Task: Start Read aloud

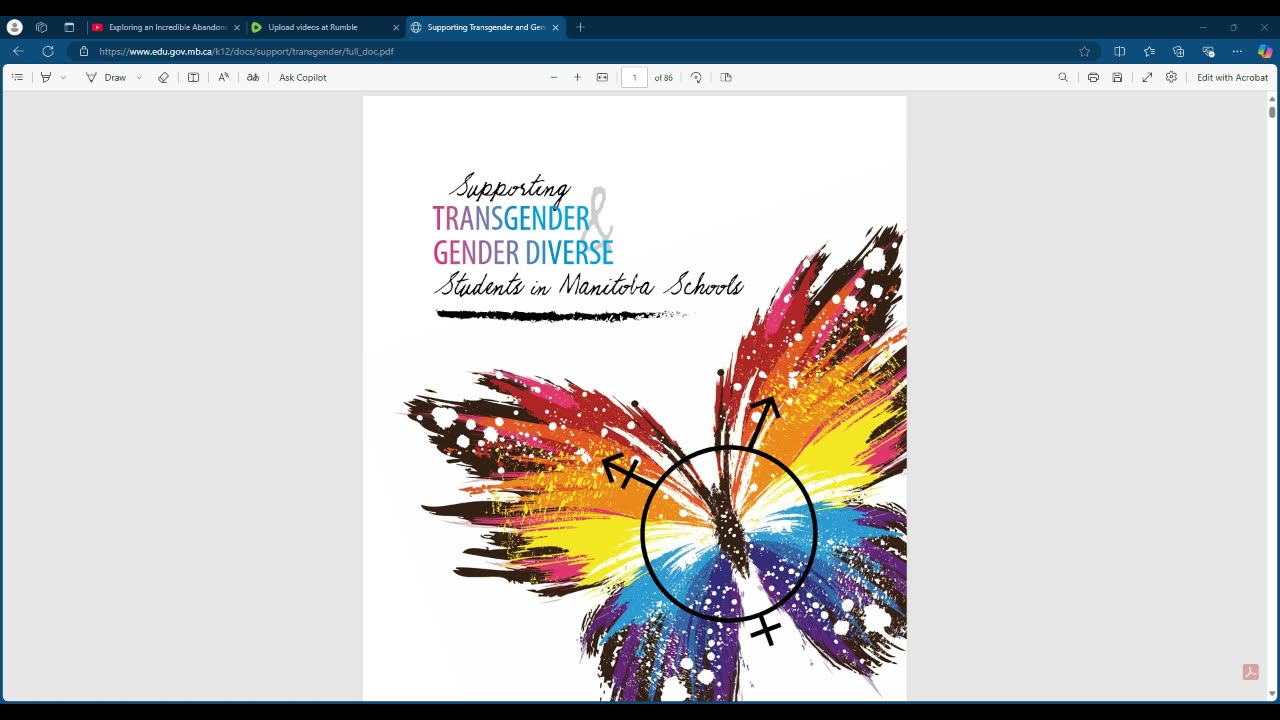Action: point(223,77)
